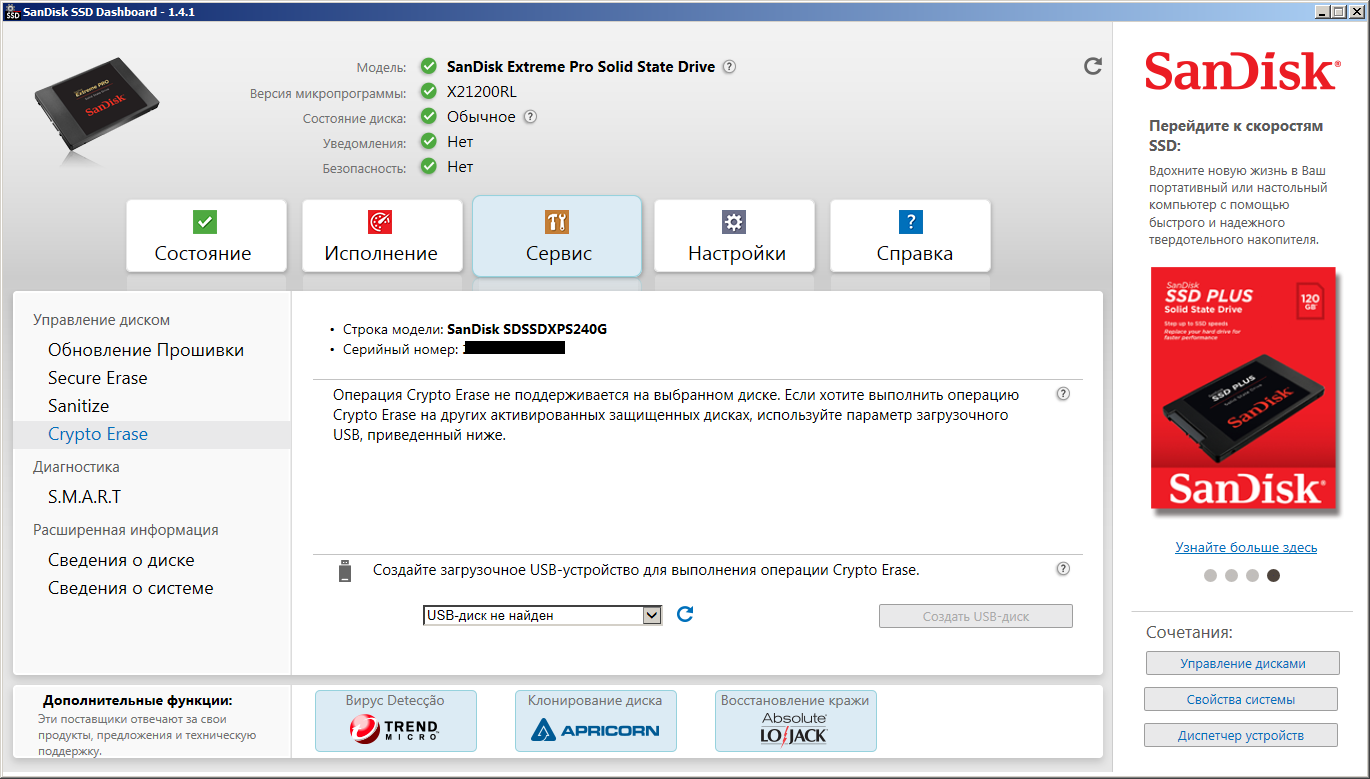Click the green check next to Состояние диска
Image resolution: width=1370 pixels, height=779 pixels.
(429, 117)
